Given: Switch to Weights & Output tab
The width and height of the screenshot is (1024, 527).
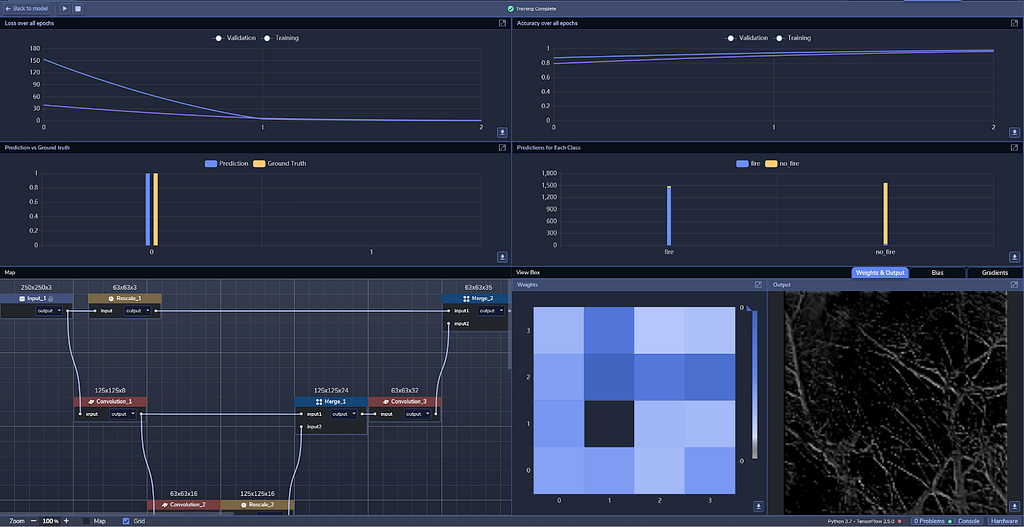Looking at the screenshot, I should click(x=880, y=272).
